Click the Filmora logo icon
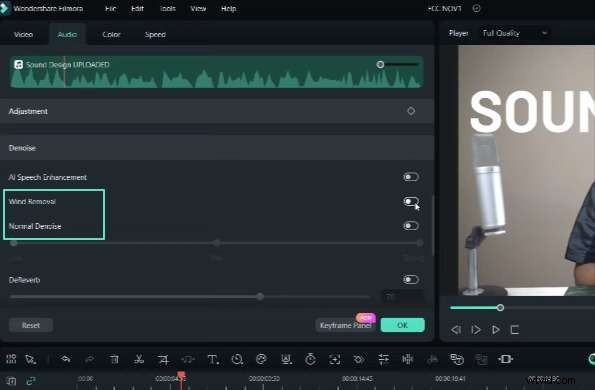The width and height of the screenshot is (595, 390). tap(5, 8)
